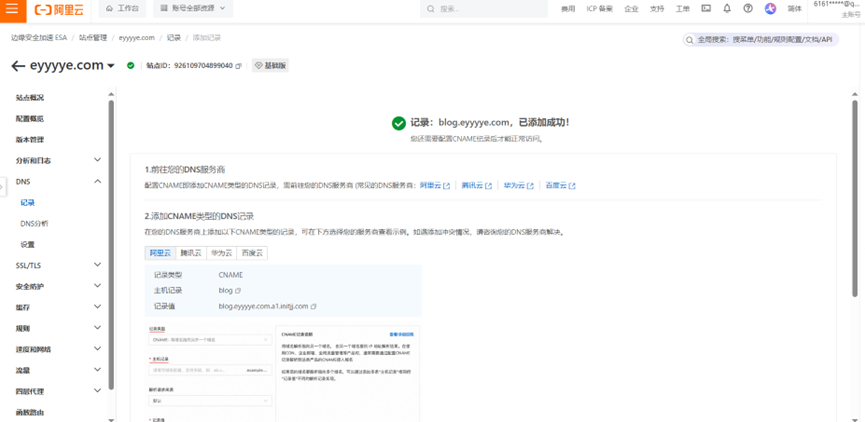865x422 pixels.
Task: Copy the site ID 926109704899040
Action: (x=238, y=66)
